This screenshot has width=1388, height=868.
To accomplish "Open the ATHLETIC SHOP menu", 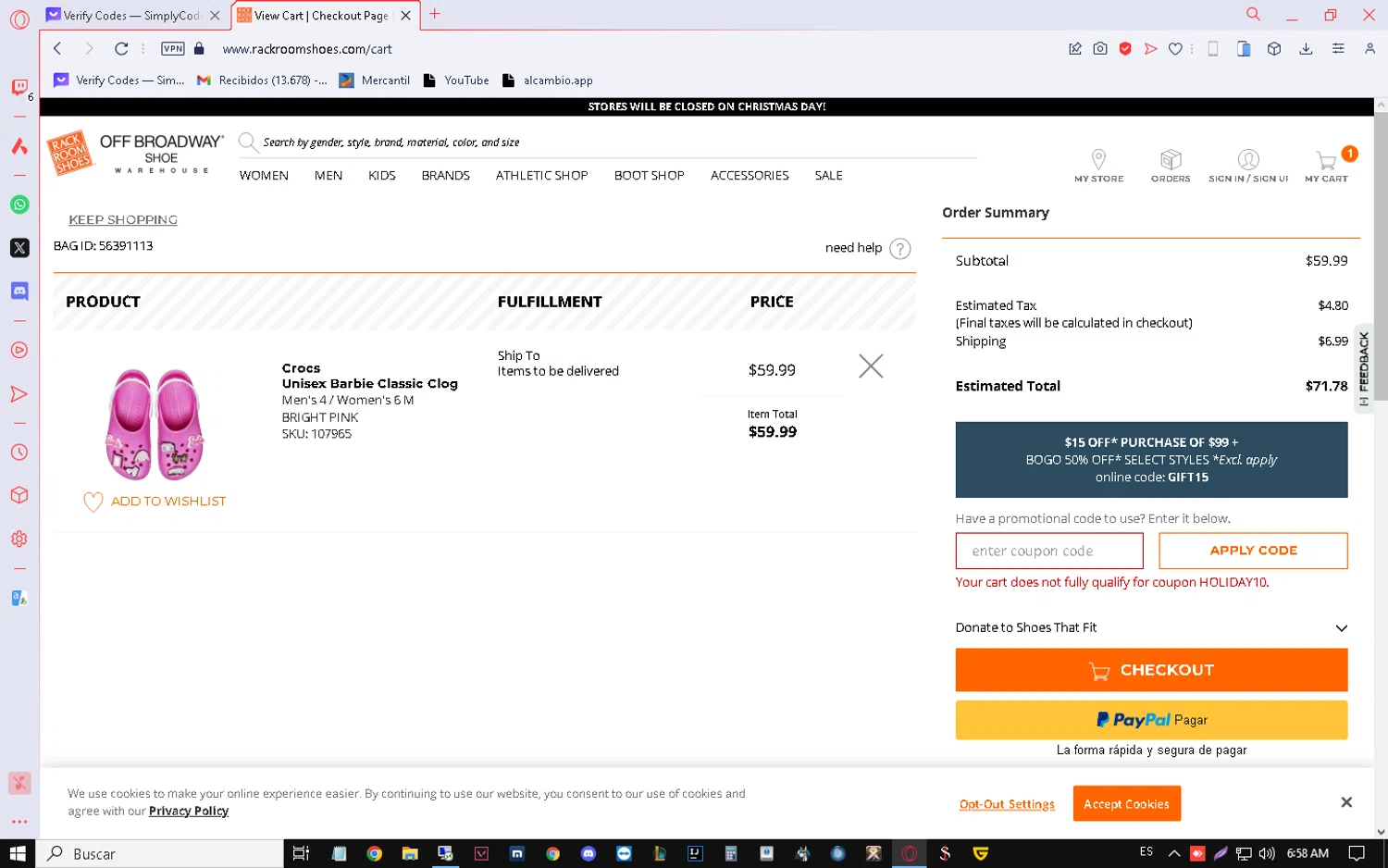I will tap(542, 175).
